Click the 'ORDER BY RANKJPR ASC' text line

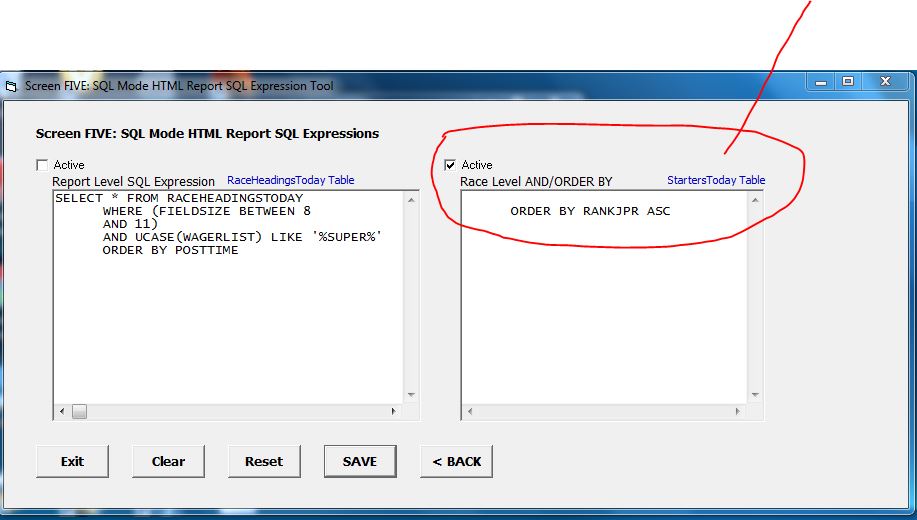590,211
